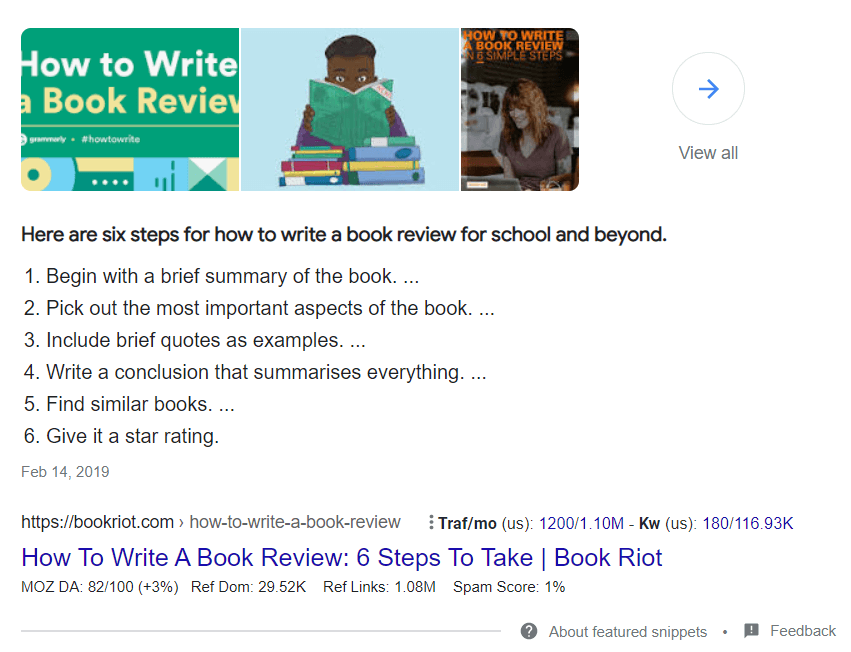Click the question mark help icon

[x=528, y=631]
